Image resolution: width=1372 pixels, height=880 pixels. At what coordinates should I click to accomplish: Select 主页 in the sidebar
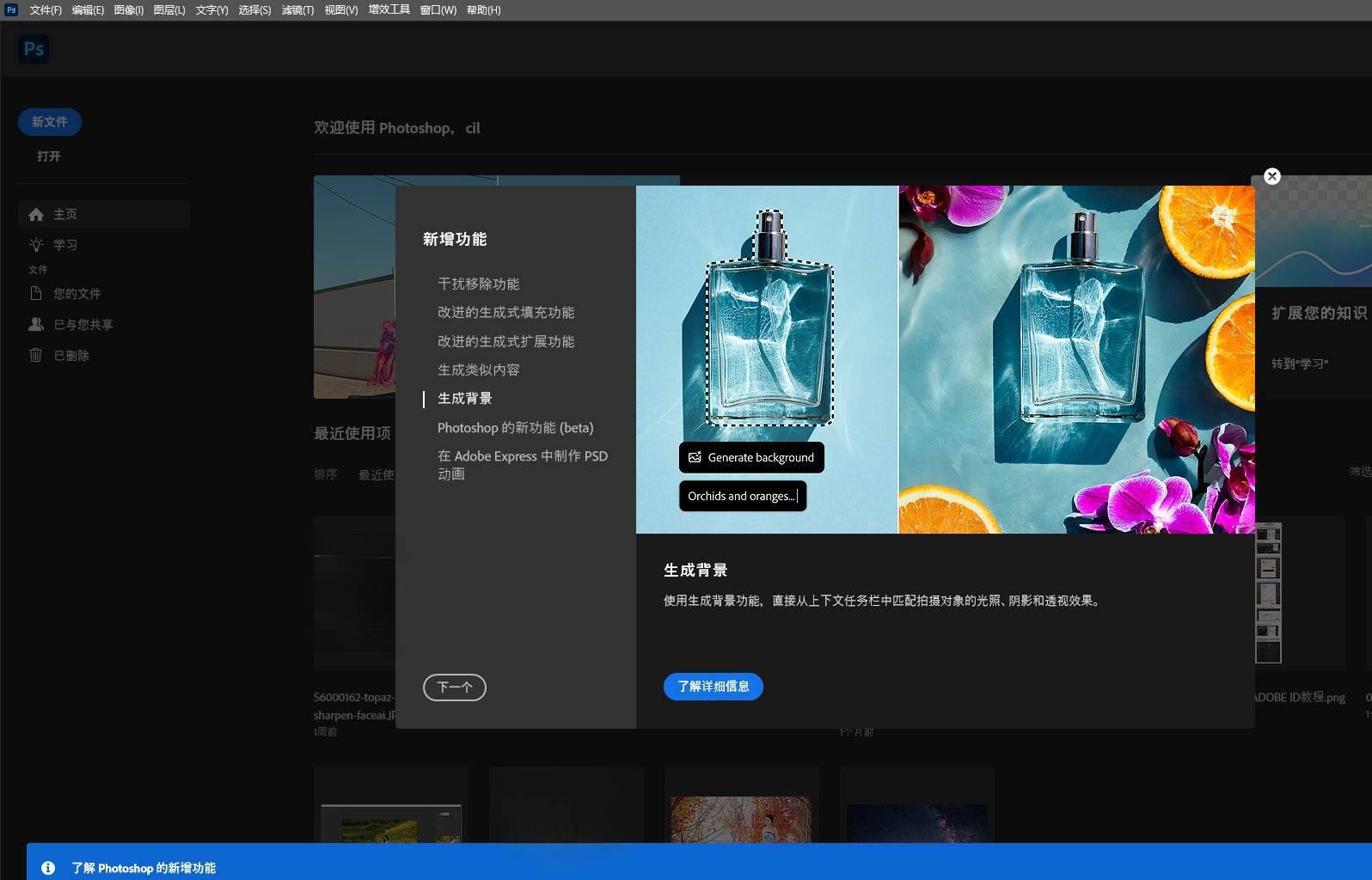click(104, 214)
